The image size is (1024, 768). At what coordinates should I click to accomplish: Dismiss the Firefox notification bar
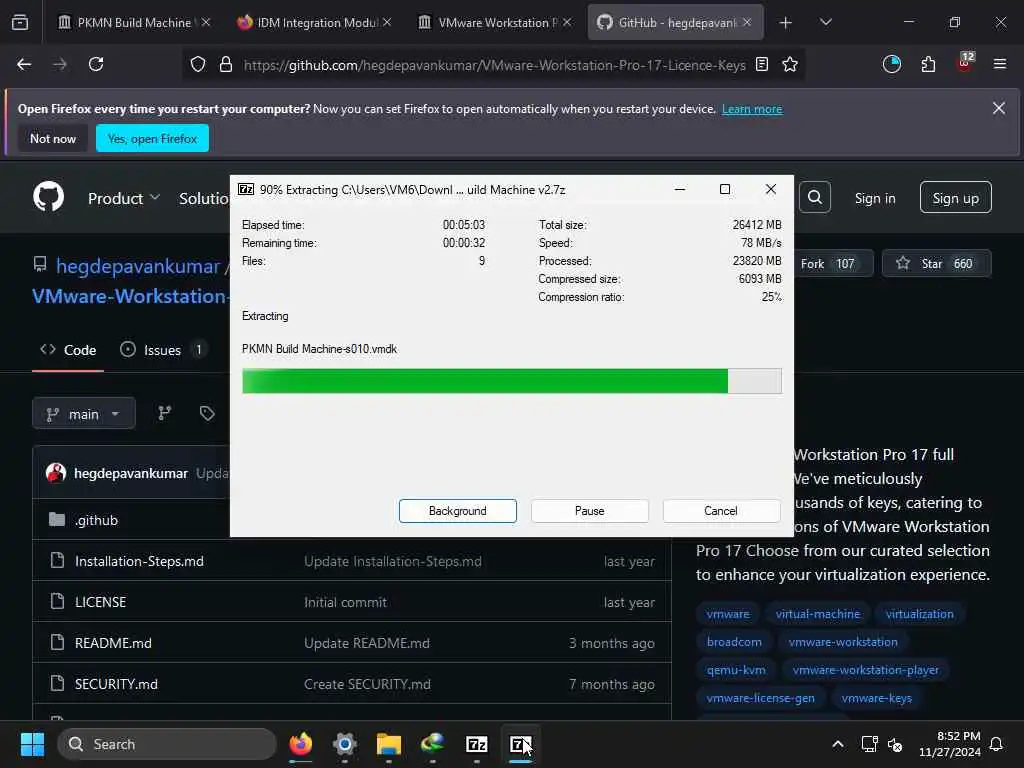coord(999,108)
